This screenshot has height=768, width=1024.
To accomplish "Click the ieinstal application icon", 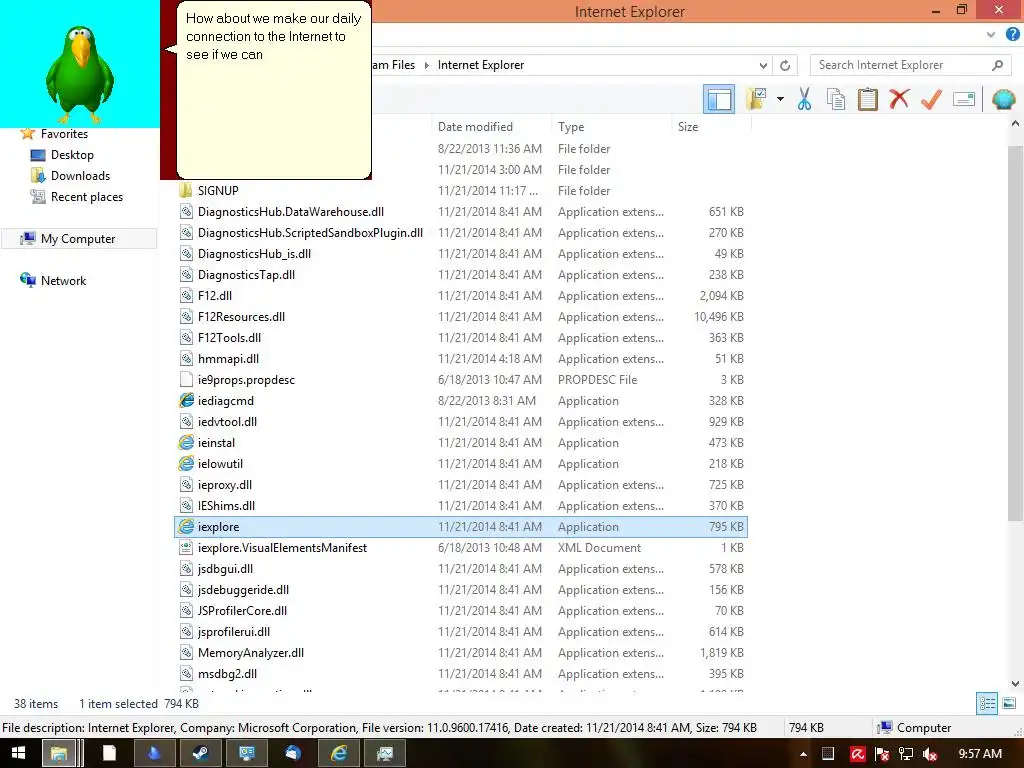I will (186, 443).
